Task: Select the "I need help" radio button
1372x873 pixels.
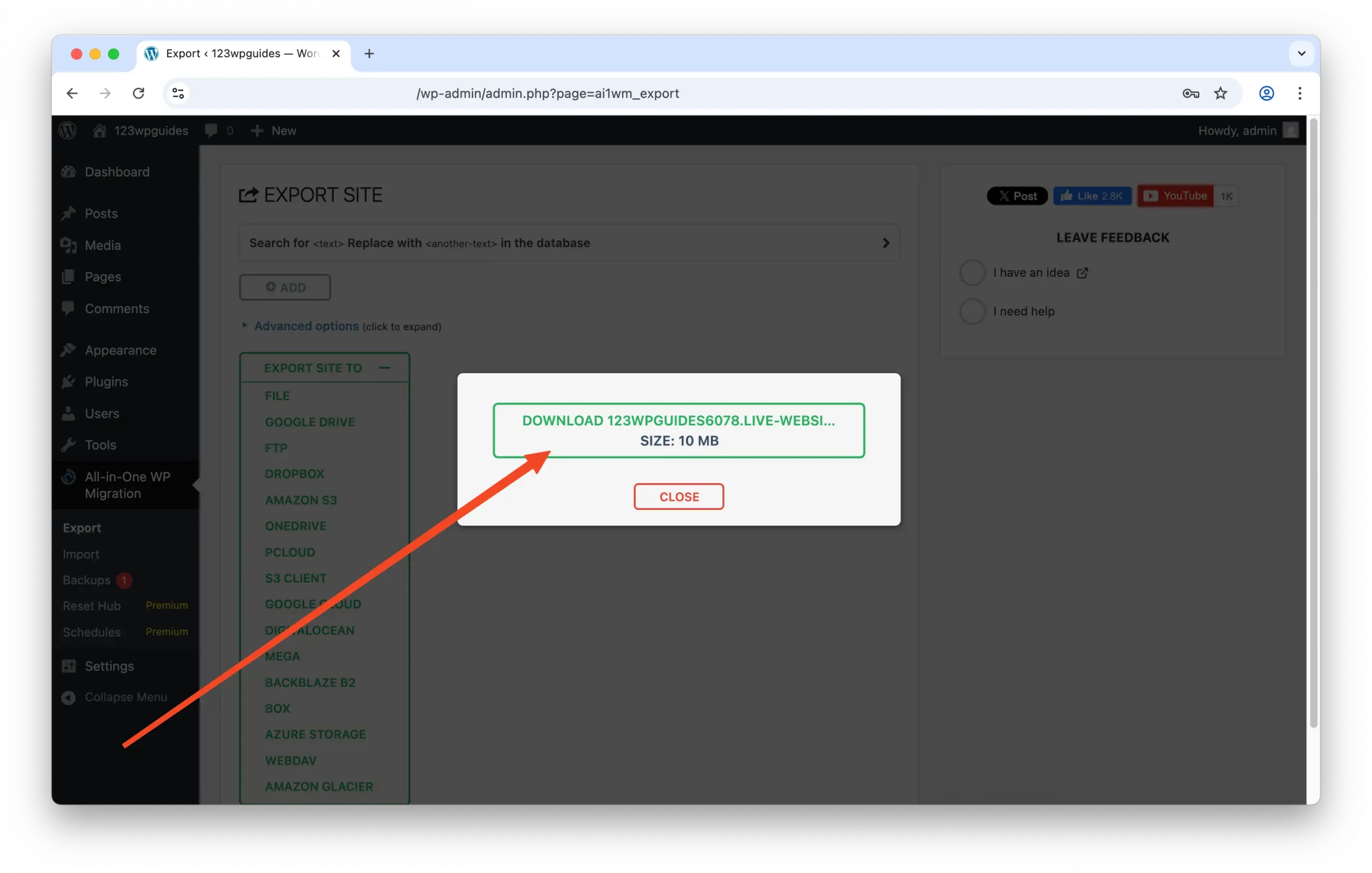Action: click(972, 312)
